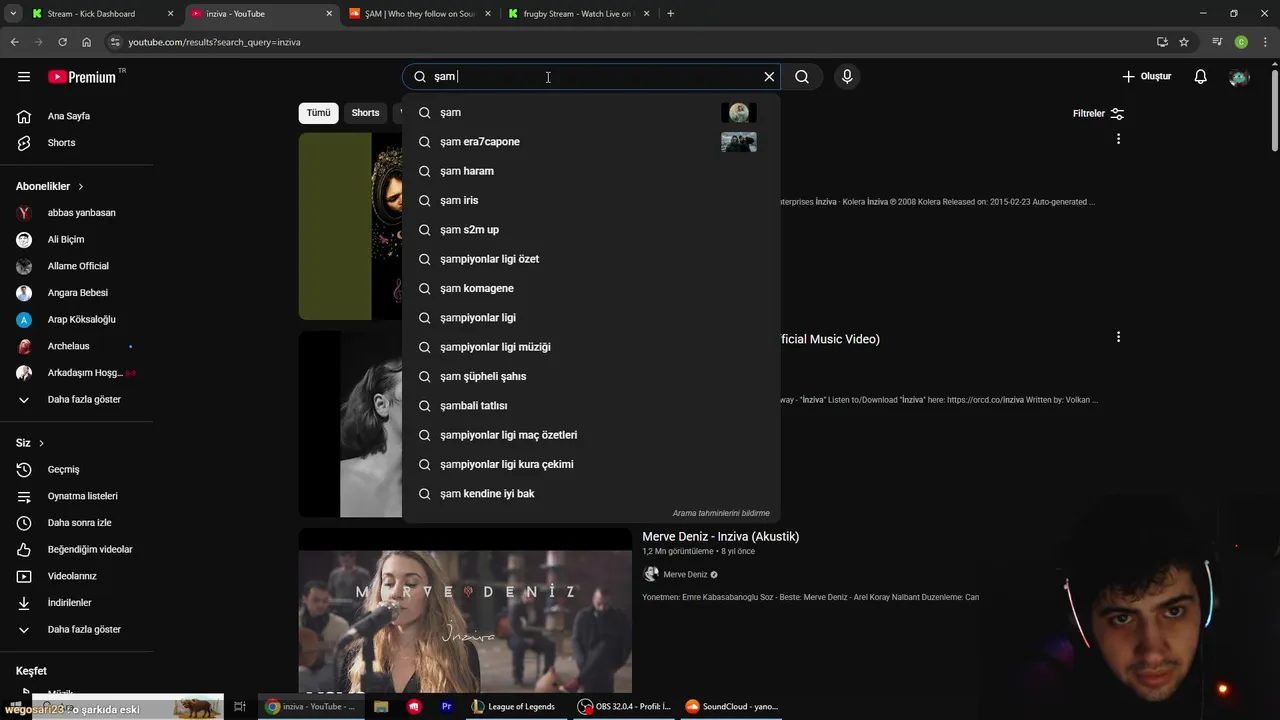Select the Tümü filter chip
The image size is (1280, 720).
pos(318,113)
